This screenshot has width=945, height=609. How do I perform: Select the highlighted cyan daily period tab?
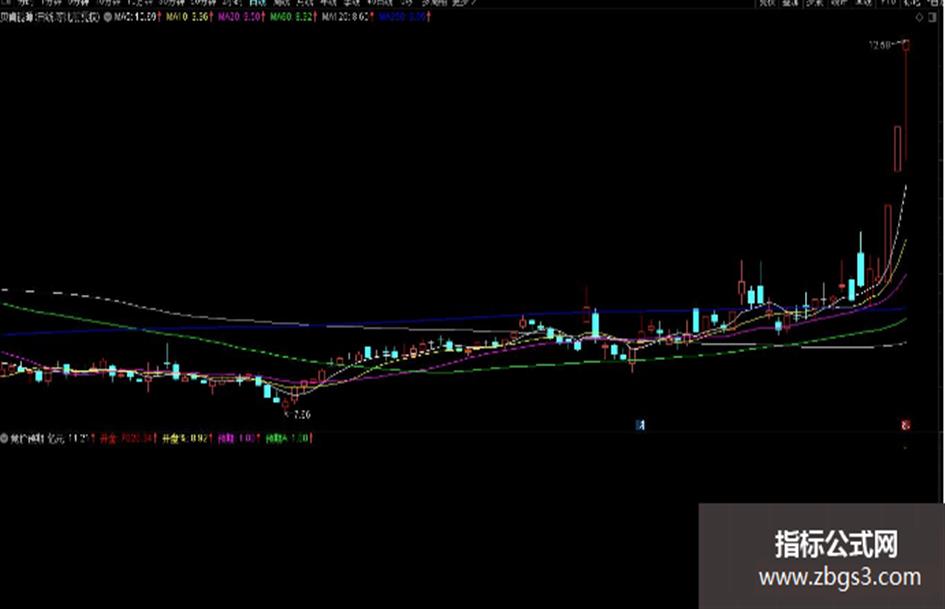click(x=257, y=2)
